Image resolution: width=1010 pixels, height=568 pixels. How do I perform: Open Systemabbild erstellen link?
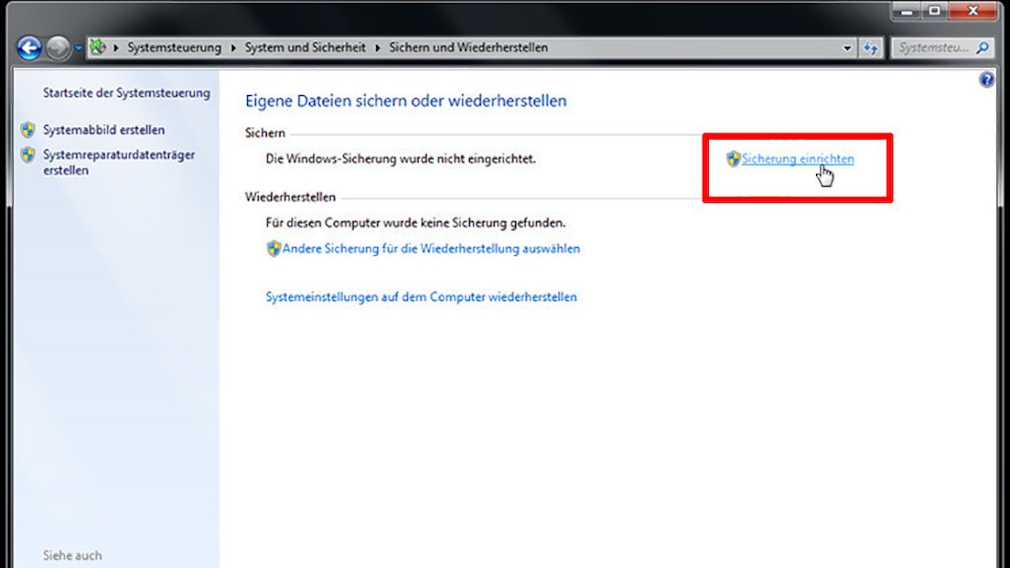coord(104,129)
